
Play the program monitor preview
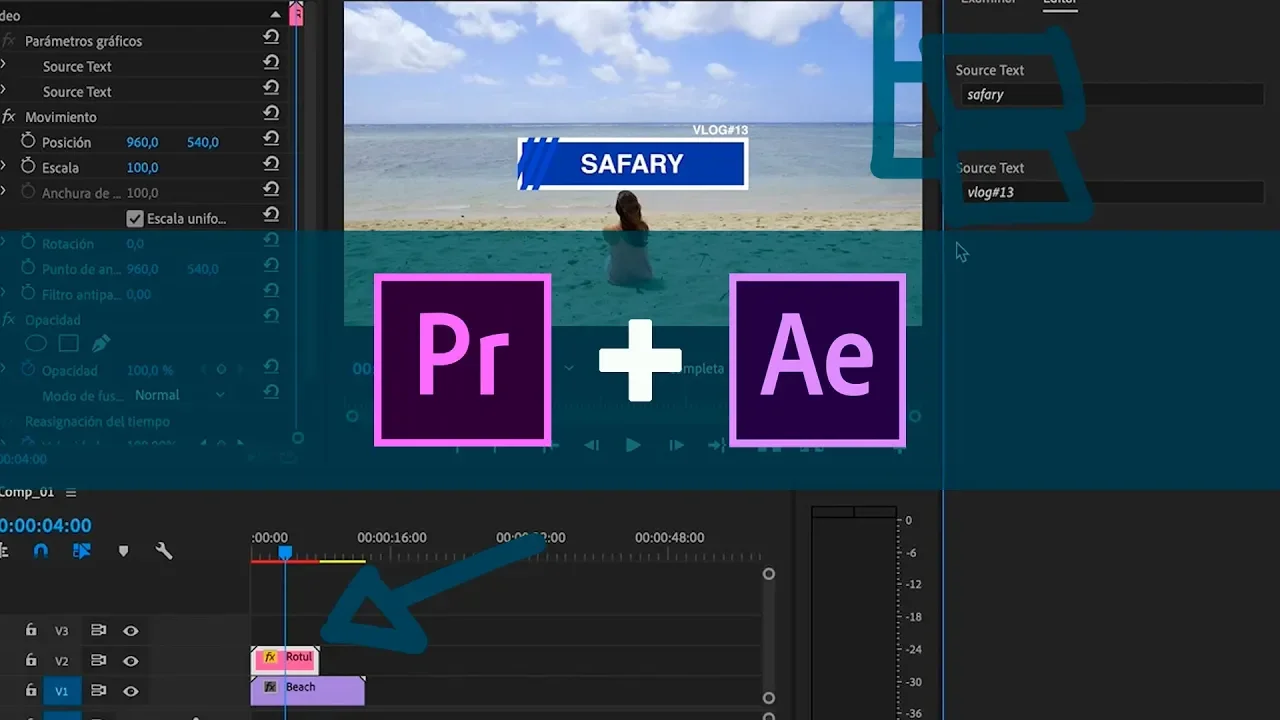coord(633,445)
